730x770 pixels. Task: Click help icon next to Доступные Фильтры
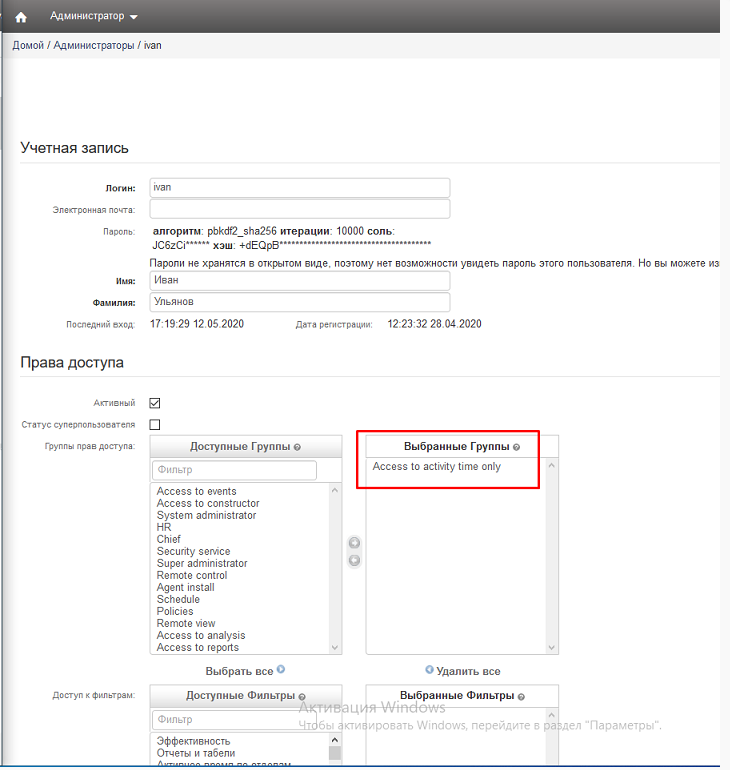302,697
